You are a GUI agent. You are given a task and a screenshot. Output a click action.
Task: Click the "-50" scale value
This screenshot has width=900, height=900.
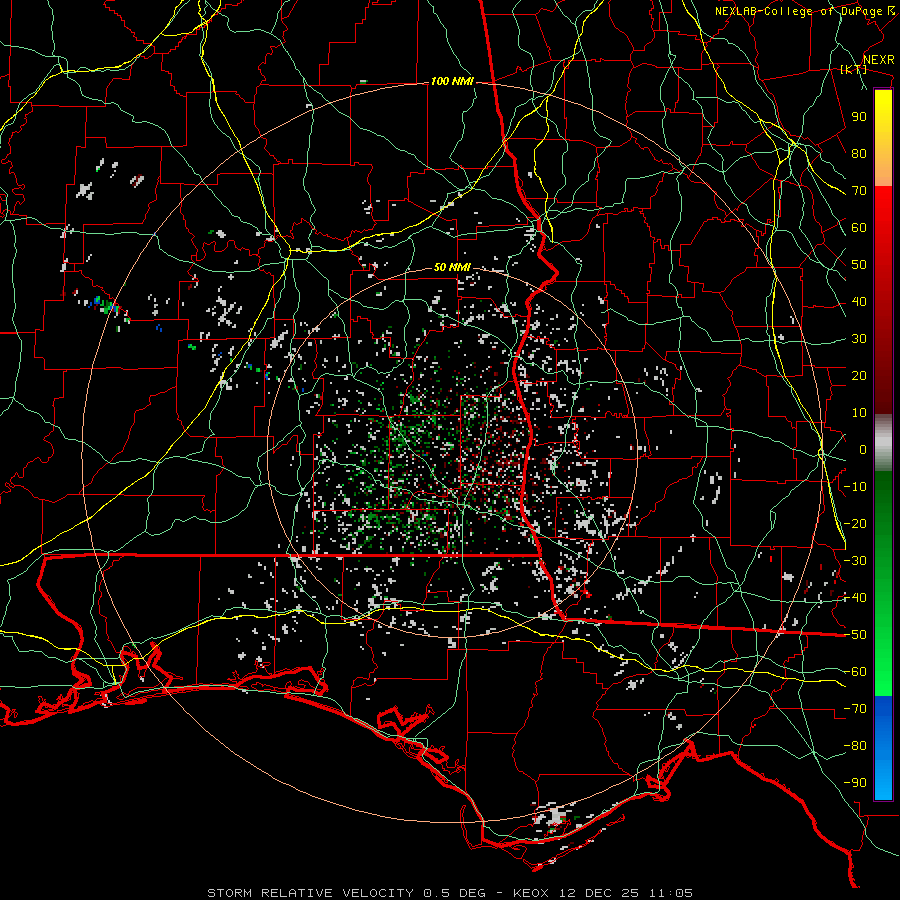click(855, 635)
